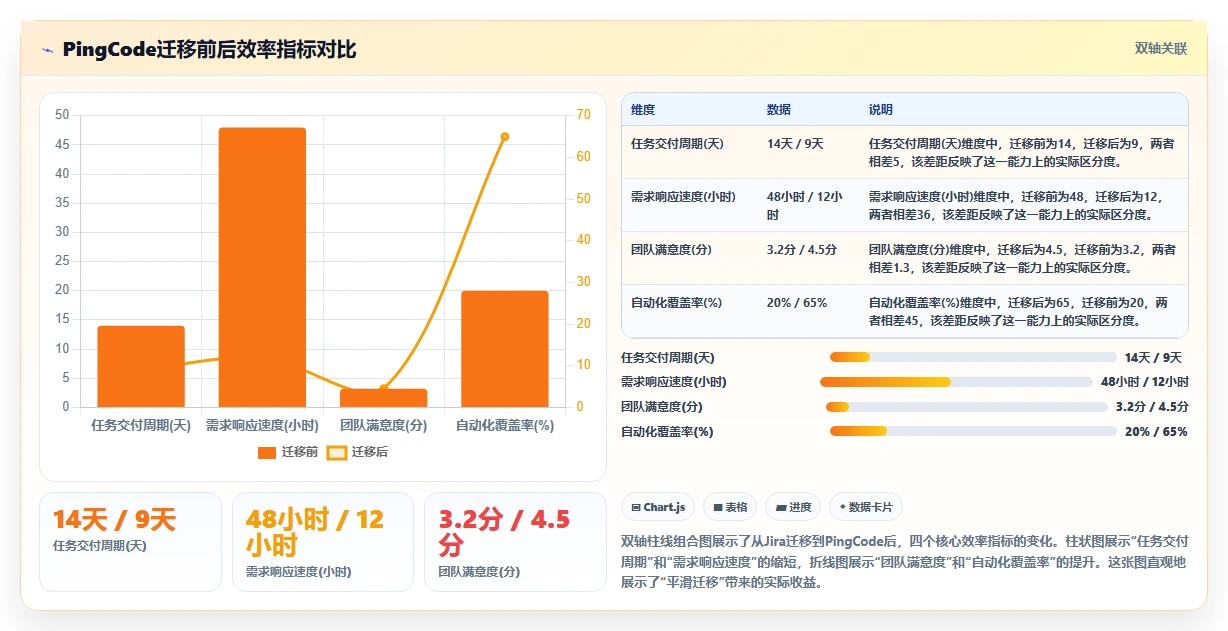The width and height of the screenshot is (1228, 631).
Task: Click the 任务交付周期(天) x-axis label
Action: 141,425
